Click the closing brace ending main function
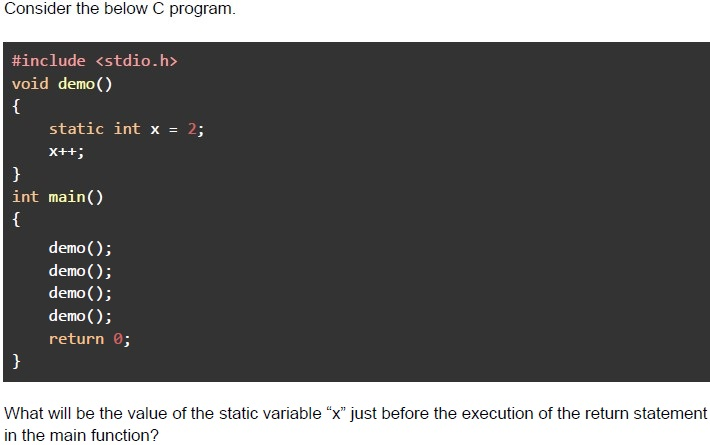The height and width of the screenshot is (445, 710). [x=16, y=361]
